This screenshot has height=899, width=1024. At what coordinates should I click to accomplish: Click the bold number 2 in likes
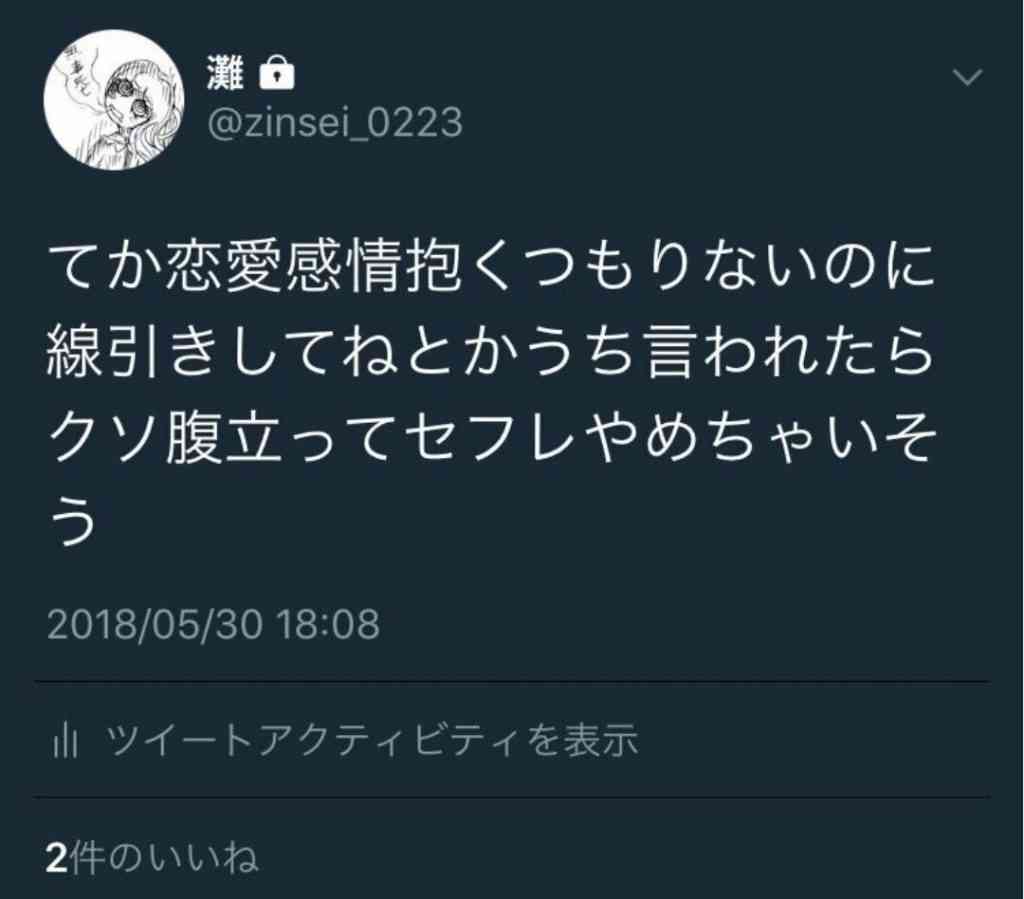pos(57,859)
